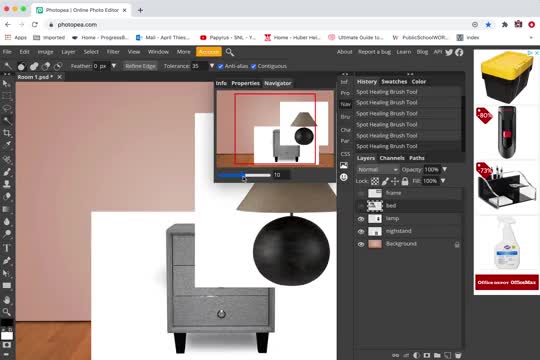
Task: Click the lock all padlock icon
Action: [405, 181]
